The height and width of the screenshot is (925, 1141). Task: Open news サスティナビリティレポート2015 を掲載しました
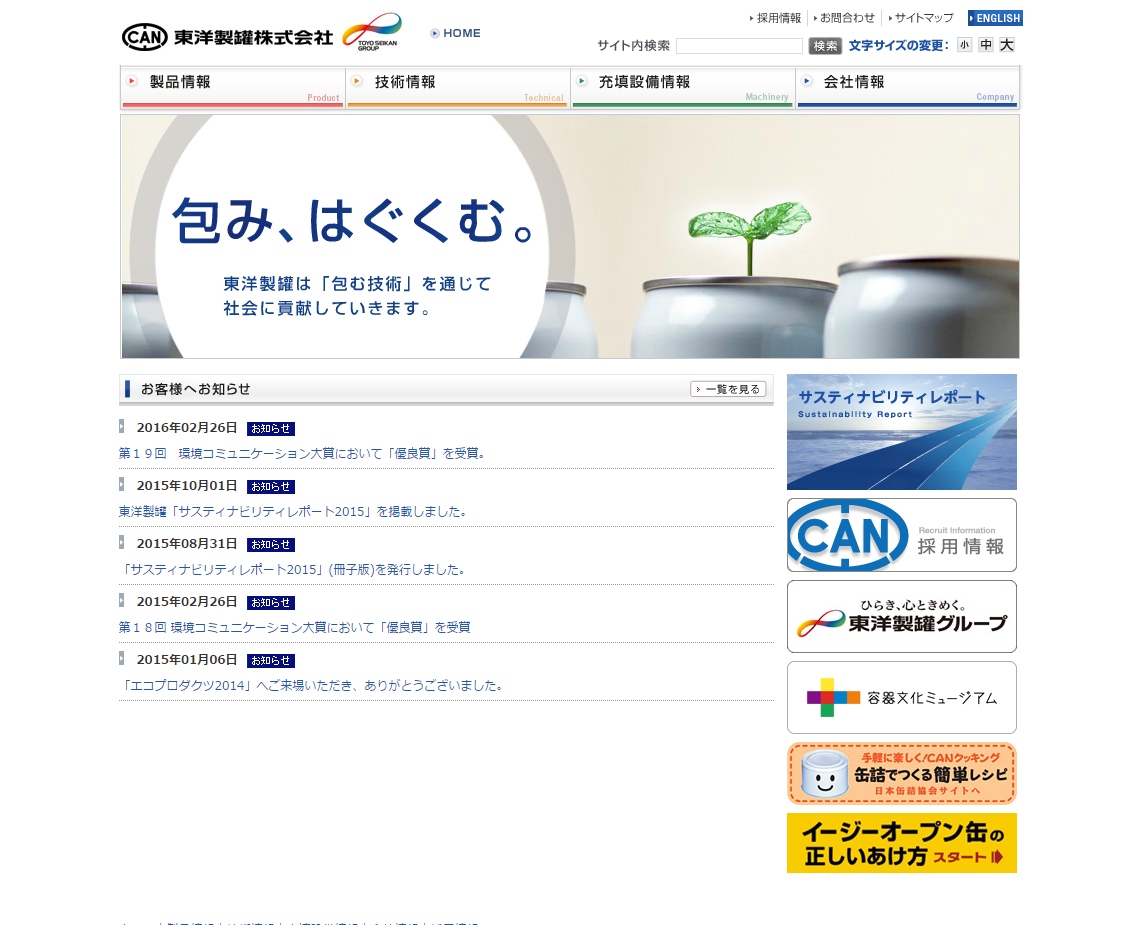pos(293,512)
